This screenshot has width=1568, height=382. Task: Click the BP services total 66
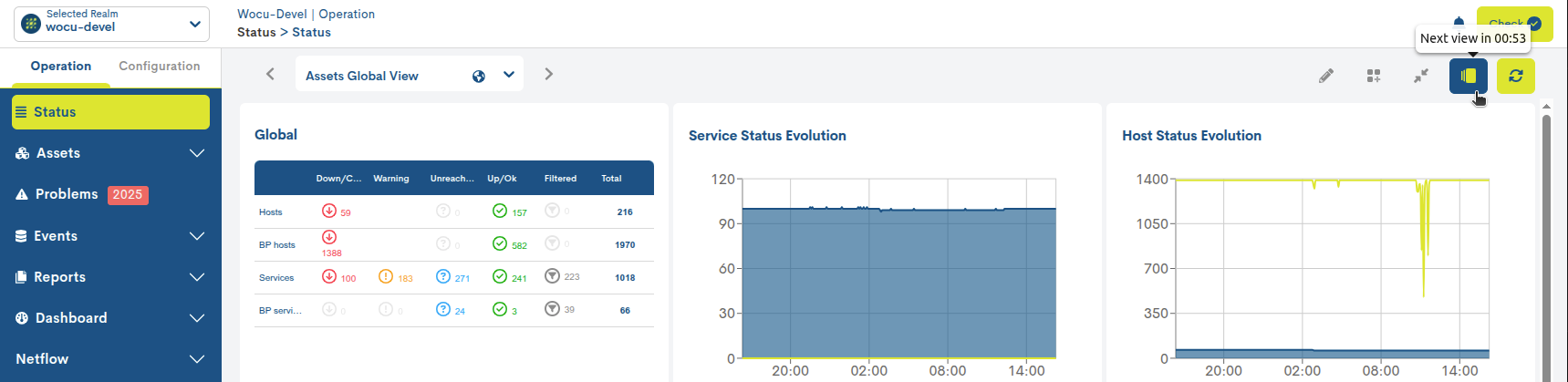[x=625, y=310]
